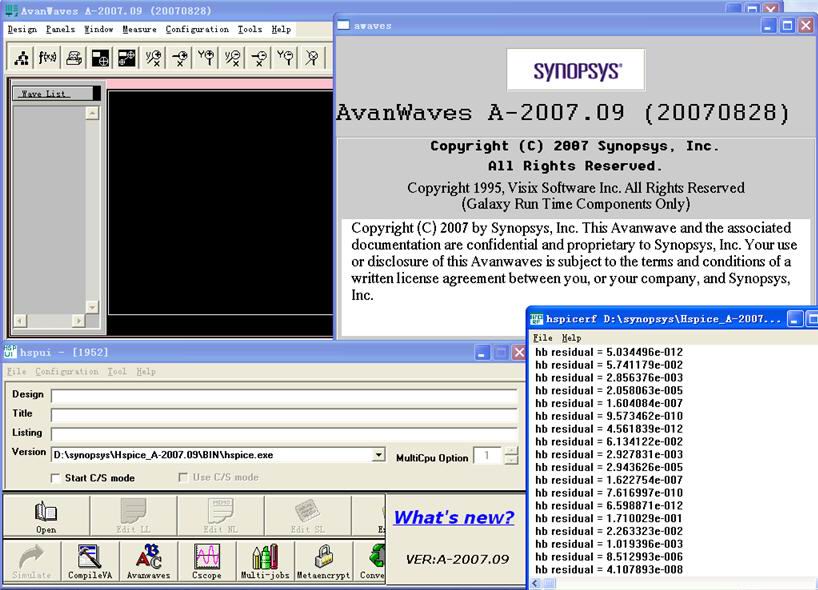Click the greyed Simulate arrow button

32,561
